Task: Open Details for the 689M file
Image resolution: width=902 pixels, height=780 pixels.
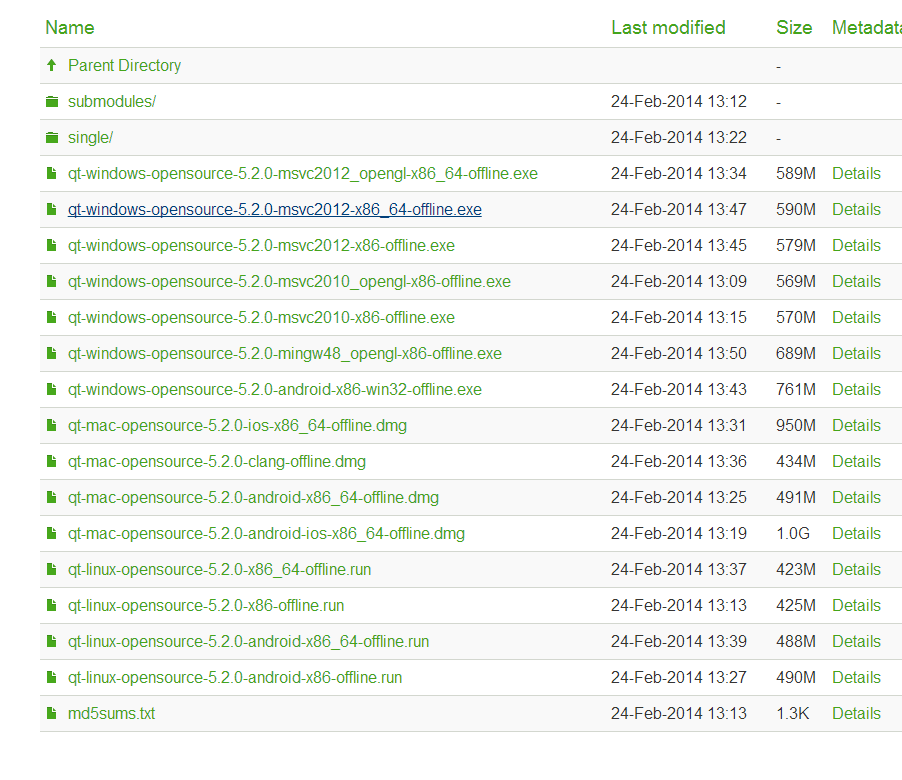Action: pyautogui.click(x=856, y=353)
